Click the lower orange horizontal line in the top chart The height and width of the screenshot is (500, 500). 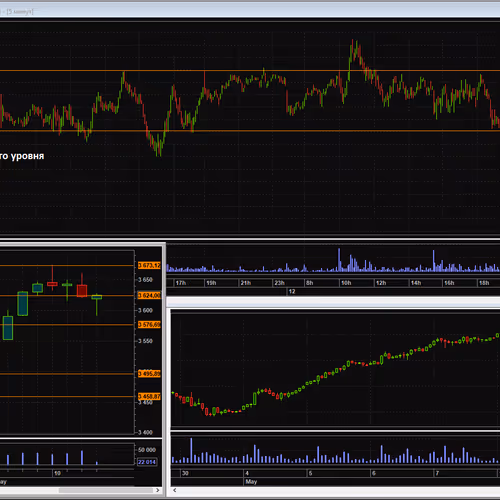250,131
